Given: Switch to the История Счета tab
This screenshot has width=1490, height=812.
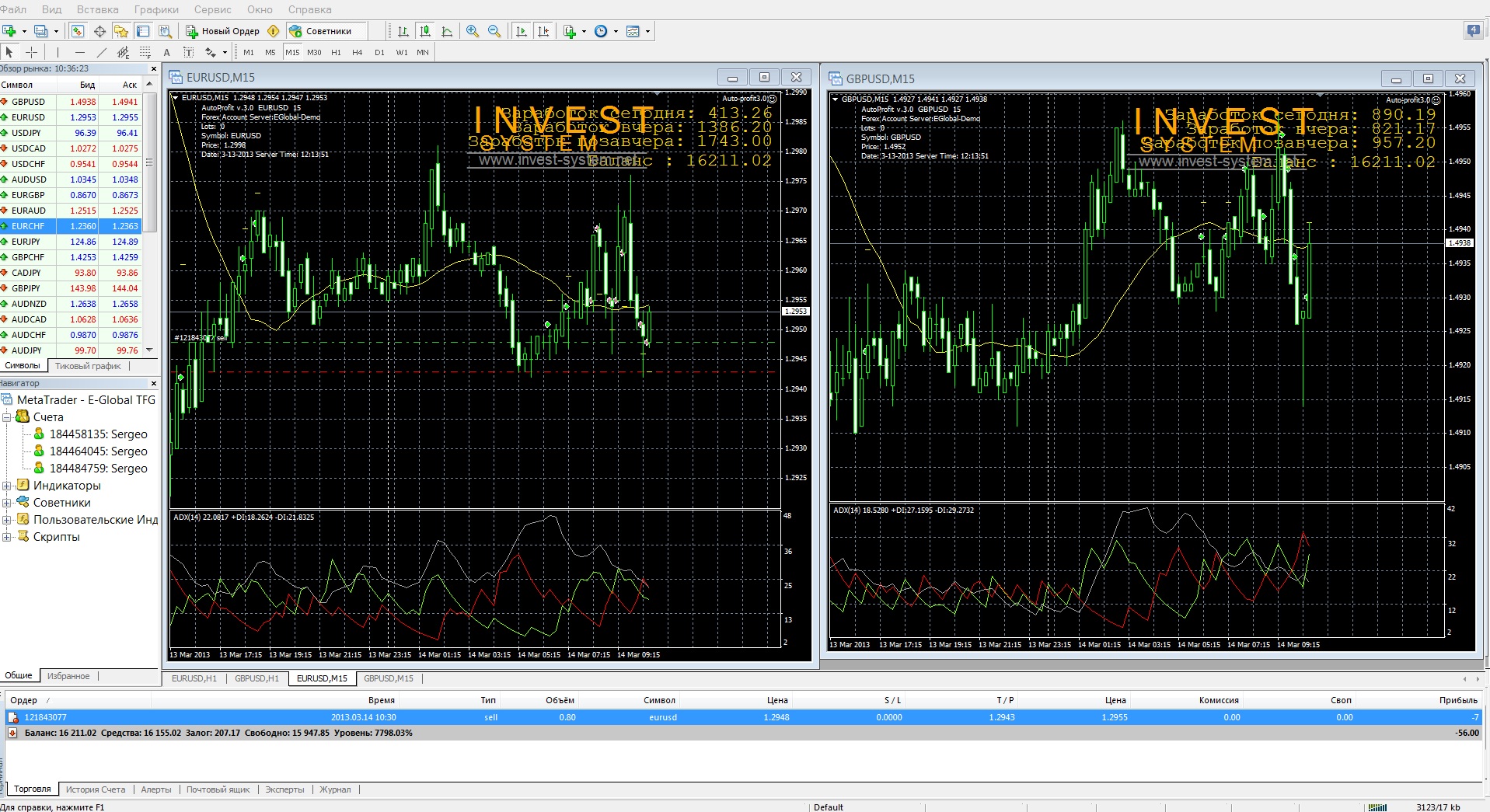Looking at the screenshot, I should point(95,789).
